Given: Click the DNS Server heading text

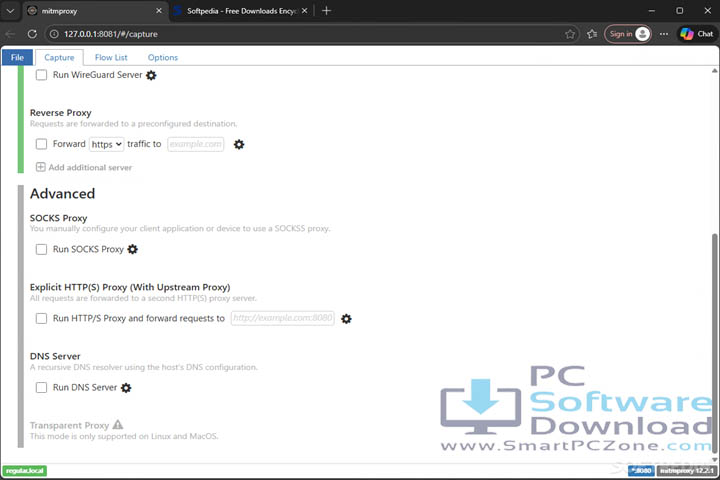Looking at the screenshot, I should [x=55, y=356].
